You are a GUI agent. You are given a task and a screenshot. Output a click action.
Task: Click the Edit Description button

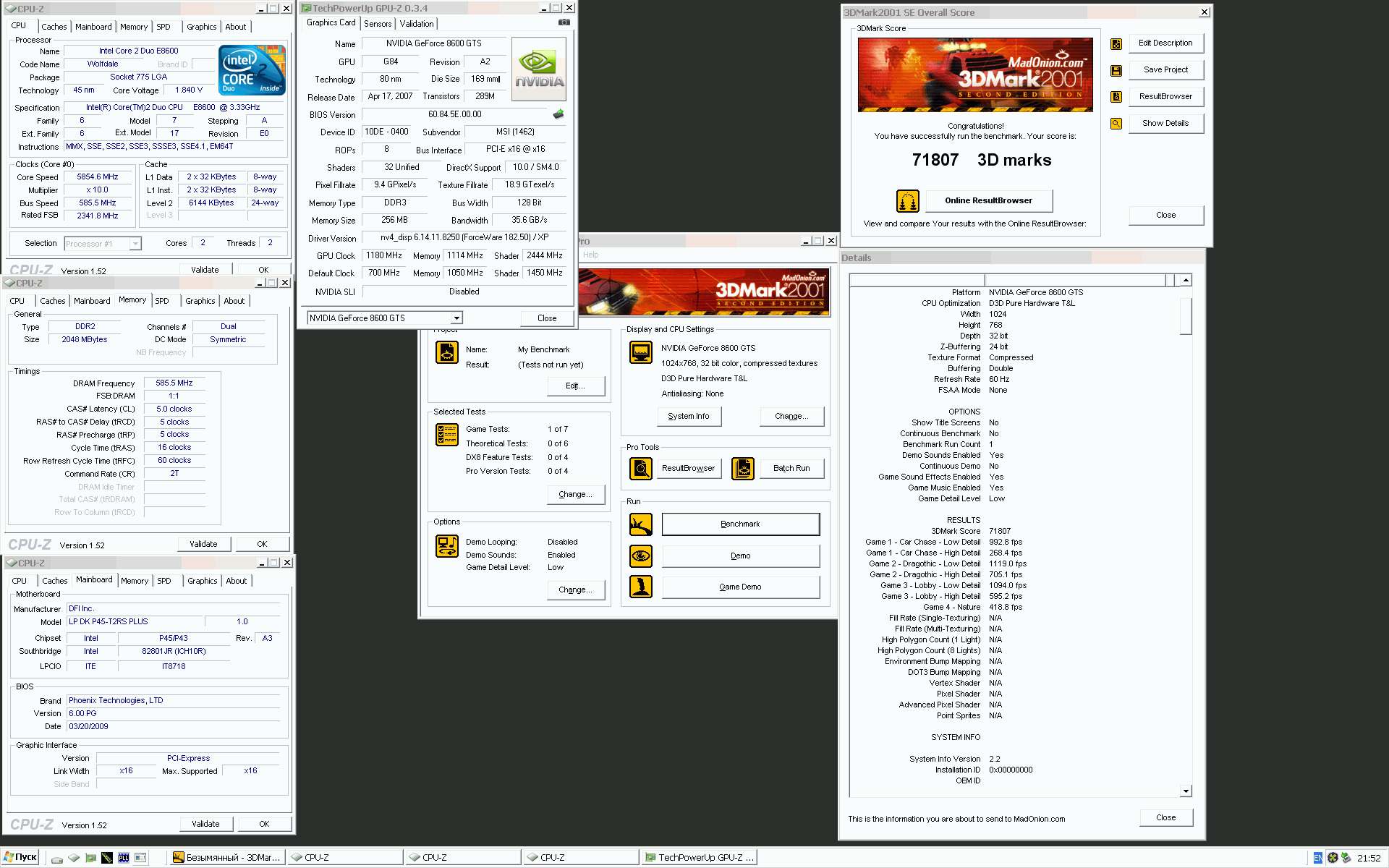(x=1165, y=43)
